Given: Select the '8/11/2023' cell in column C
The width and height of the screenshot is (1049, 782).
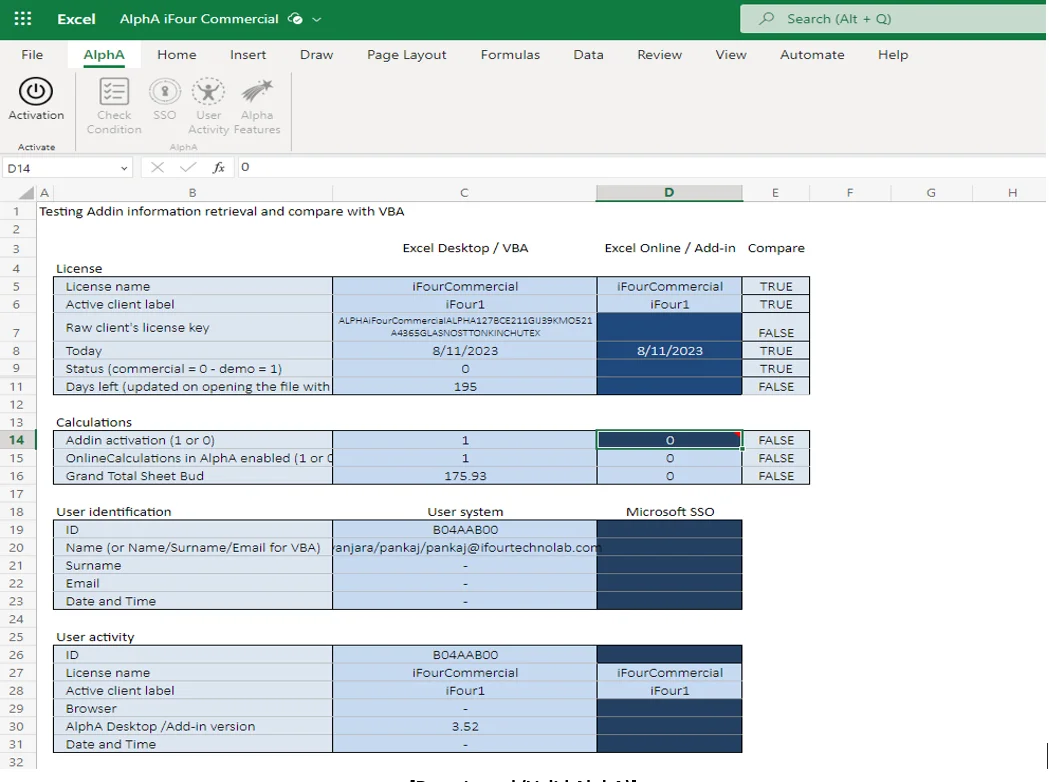Looking at the screenshot, I should click(x=465, y=351).
